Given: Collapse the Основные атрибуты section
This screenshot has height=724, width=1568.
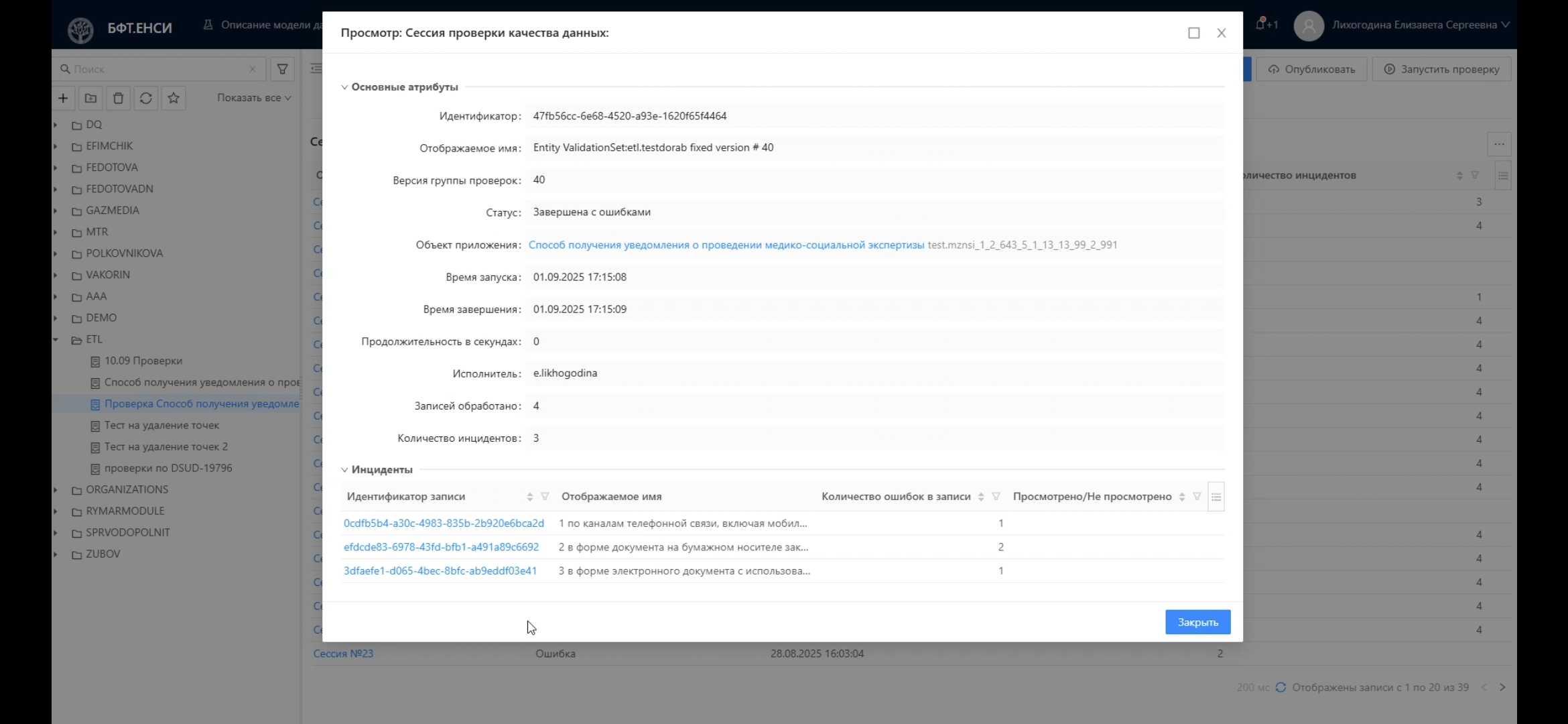Looking at the screenshot, I should coord(344,87).
